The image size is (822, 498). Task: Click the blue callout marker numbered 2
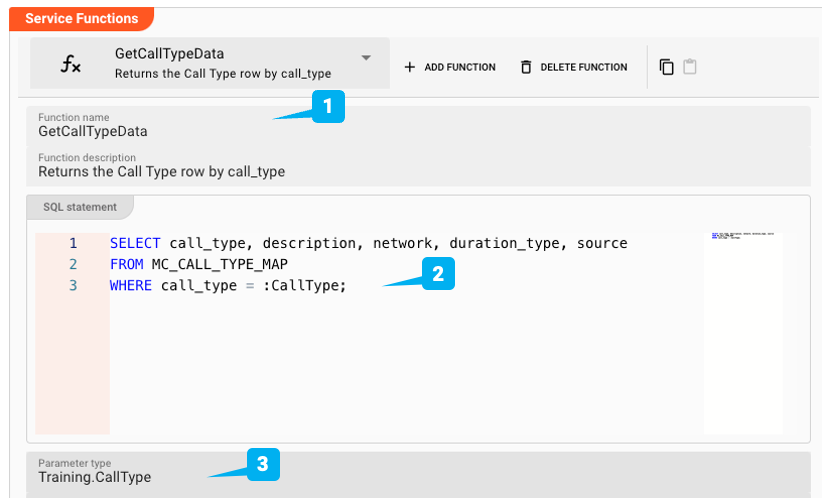pyautogui.click(x=438, y=274)
